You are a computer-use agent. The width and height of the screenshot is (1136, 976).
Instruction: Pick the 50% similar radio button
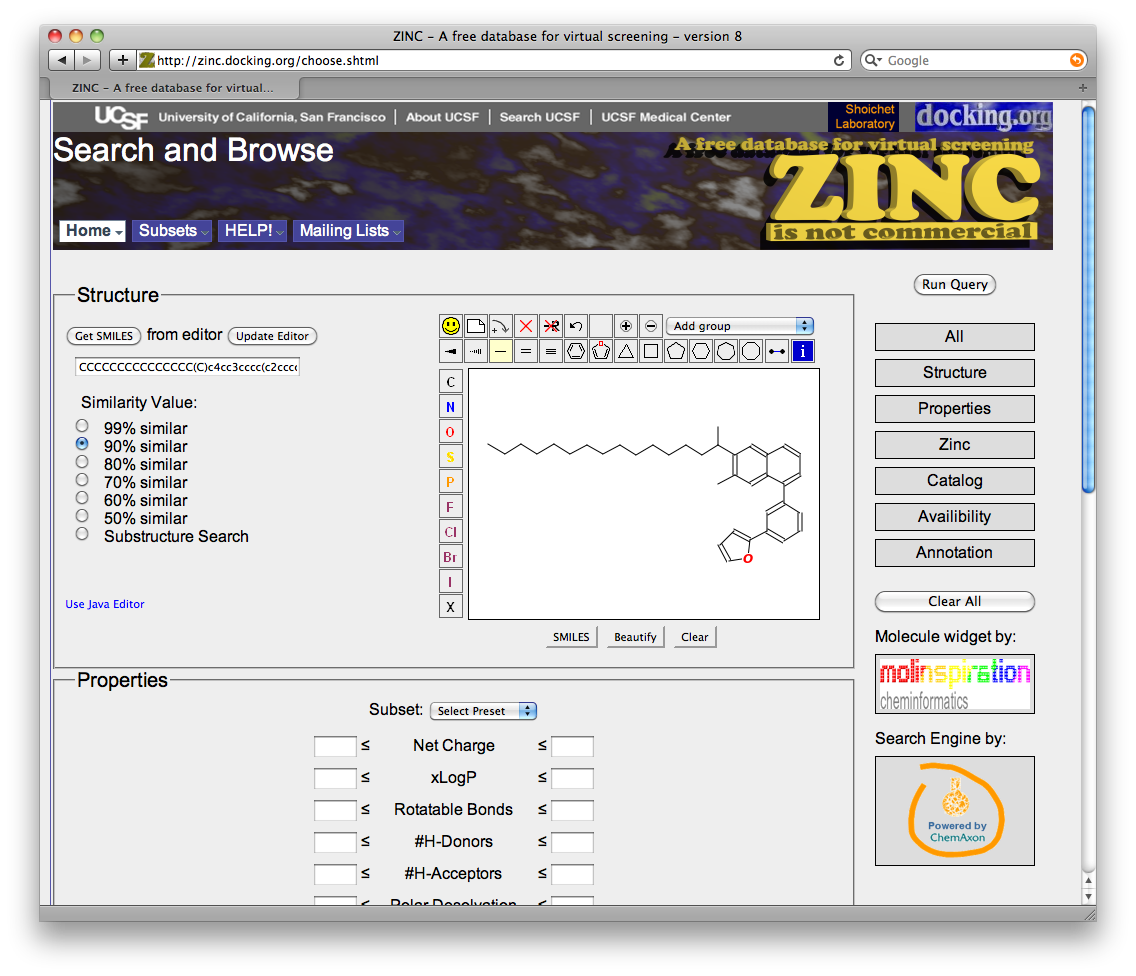[83, 516]
